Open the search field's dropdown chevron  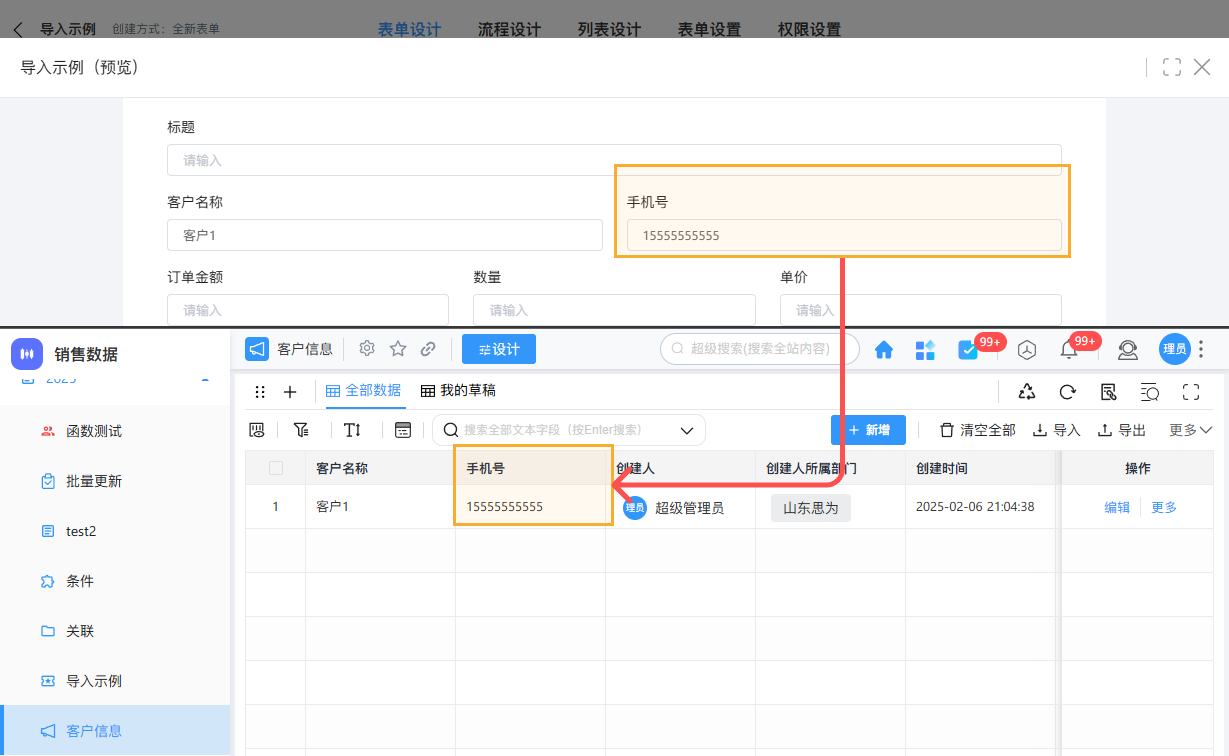(x=686, y=429)
